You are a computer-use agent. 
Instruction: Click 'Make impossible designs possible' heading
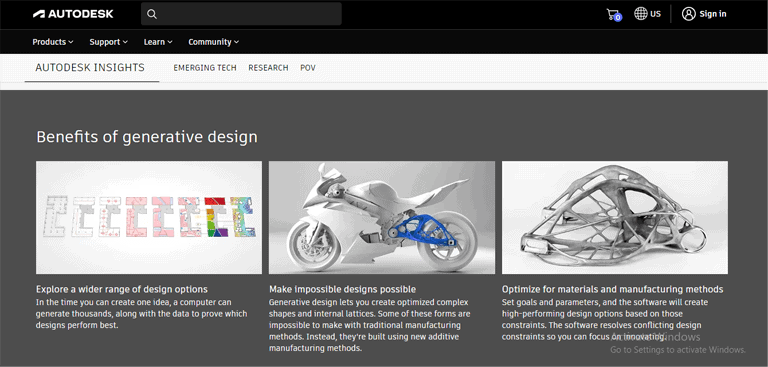pos(342,289)
